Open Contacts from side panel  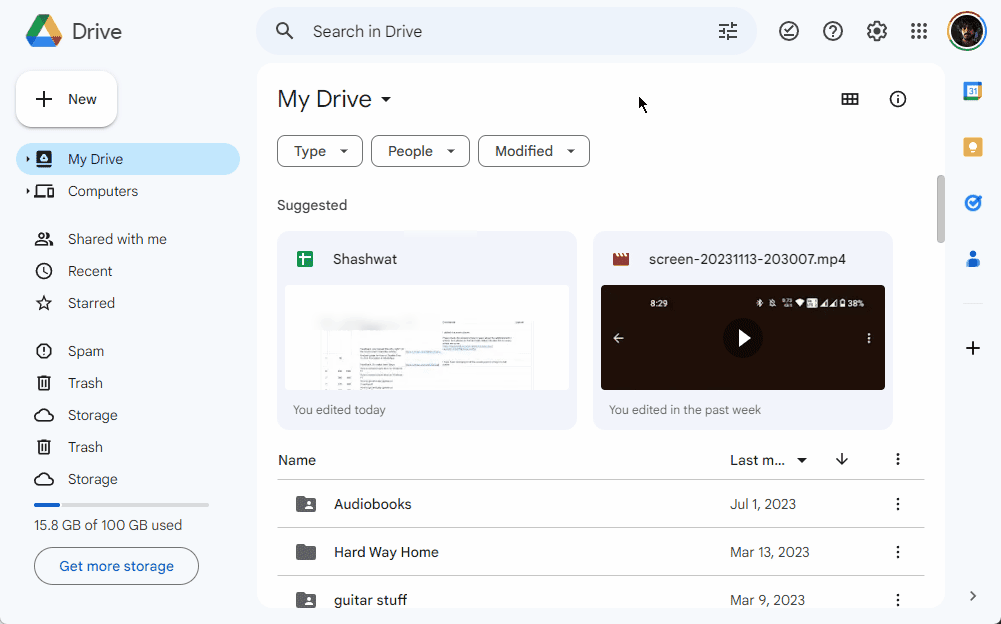click(972, 259)
